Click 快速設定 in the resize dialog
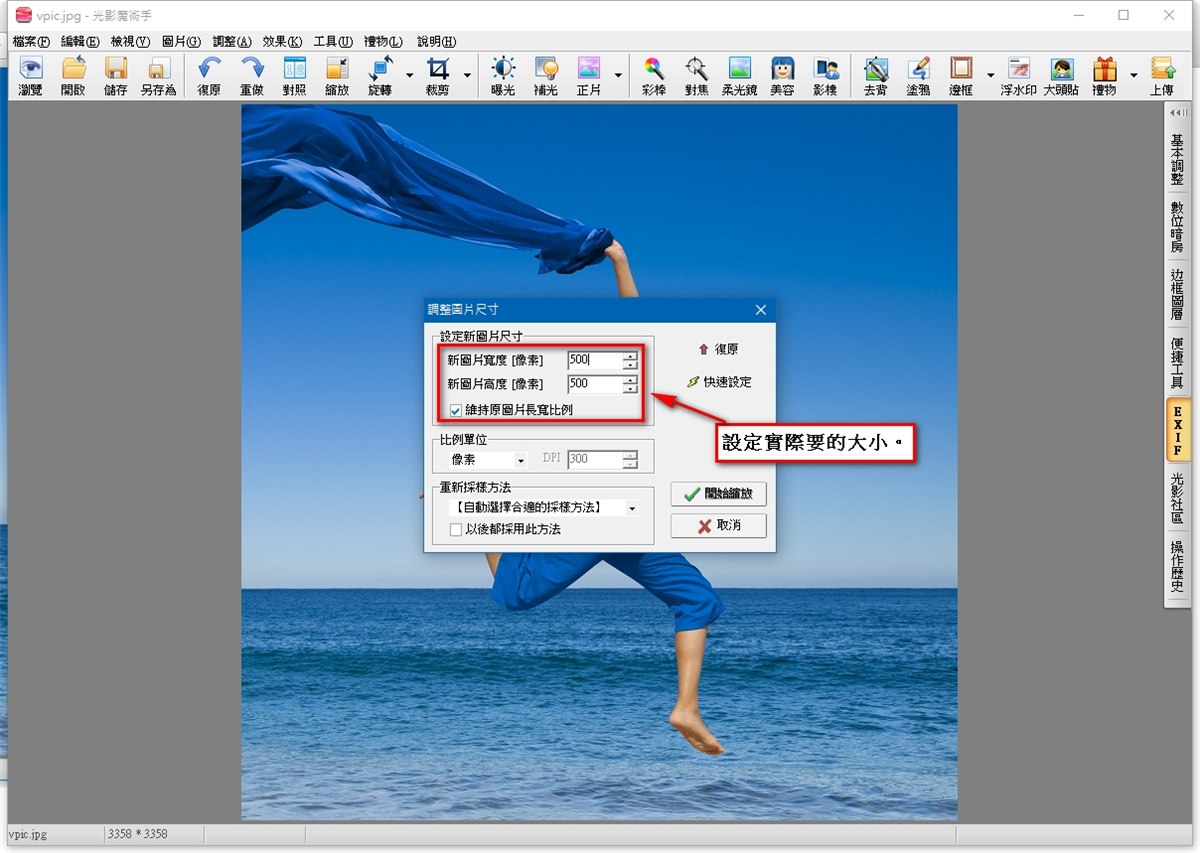The height and width of the screenshot is (853, 1200). [x=719, y=382]
